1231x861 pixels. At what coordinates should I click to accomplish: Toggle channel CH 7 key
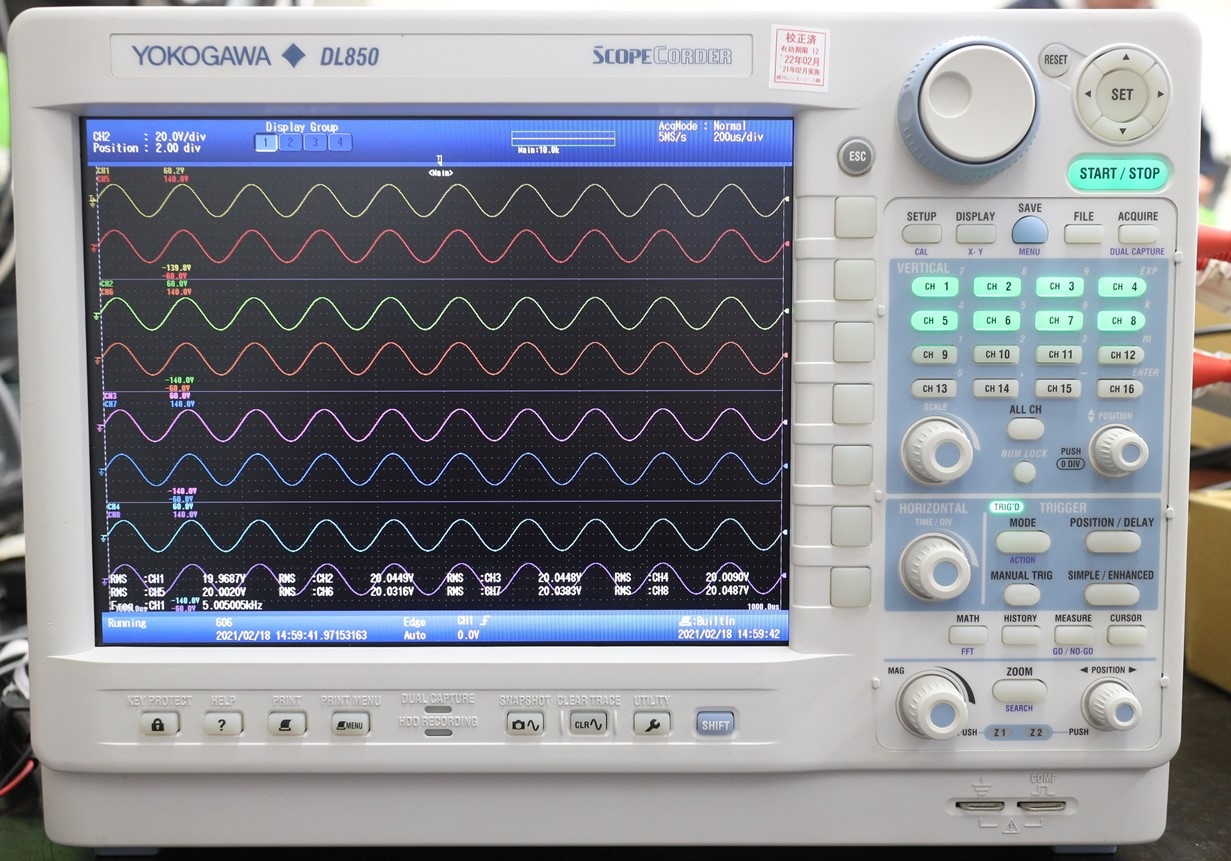[1059, 321]
